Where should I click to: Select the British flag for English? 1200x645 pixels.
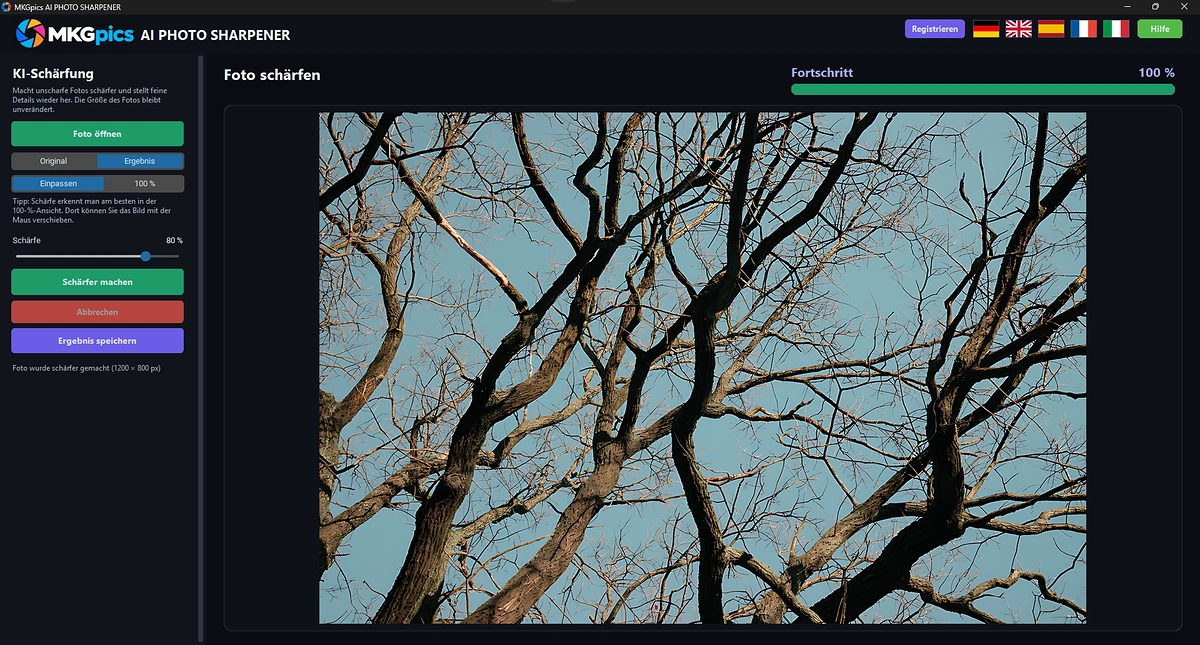1018,29
